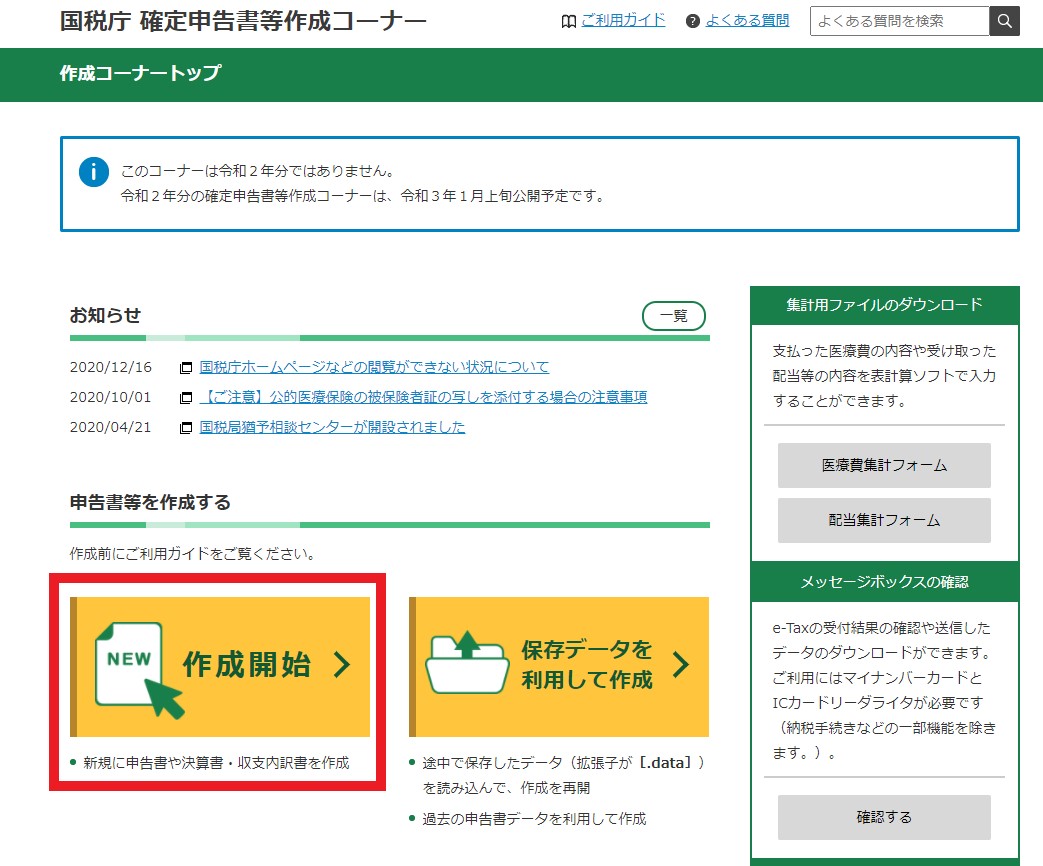Viewport: 1043px width, 866px height.
Task: Click text 作成前にご利用ガイドをご覧ください。
Action: pos(194,553)
